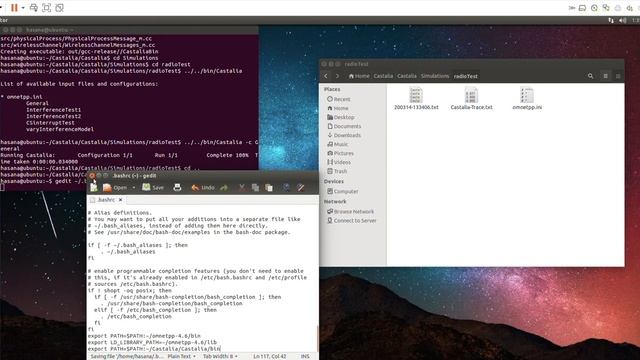Click the radioTest breadcrumb in path bar
This screenshot has height=360, width=640.
click(466, 76)
